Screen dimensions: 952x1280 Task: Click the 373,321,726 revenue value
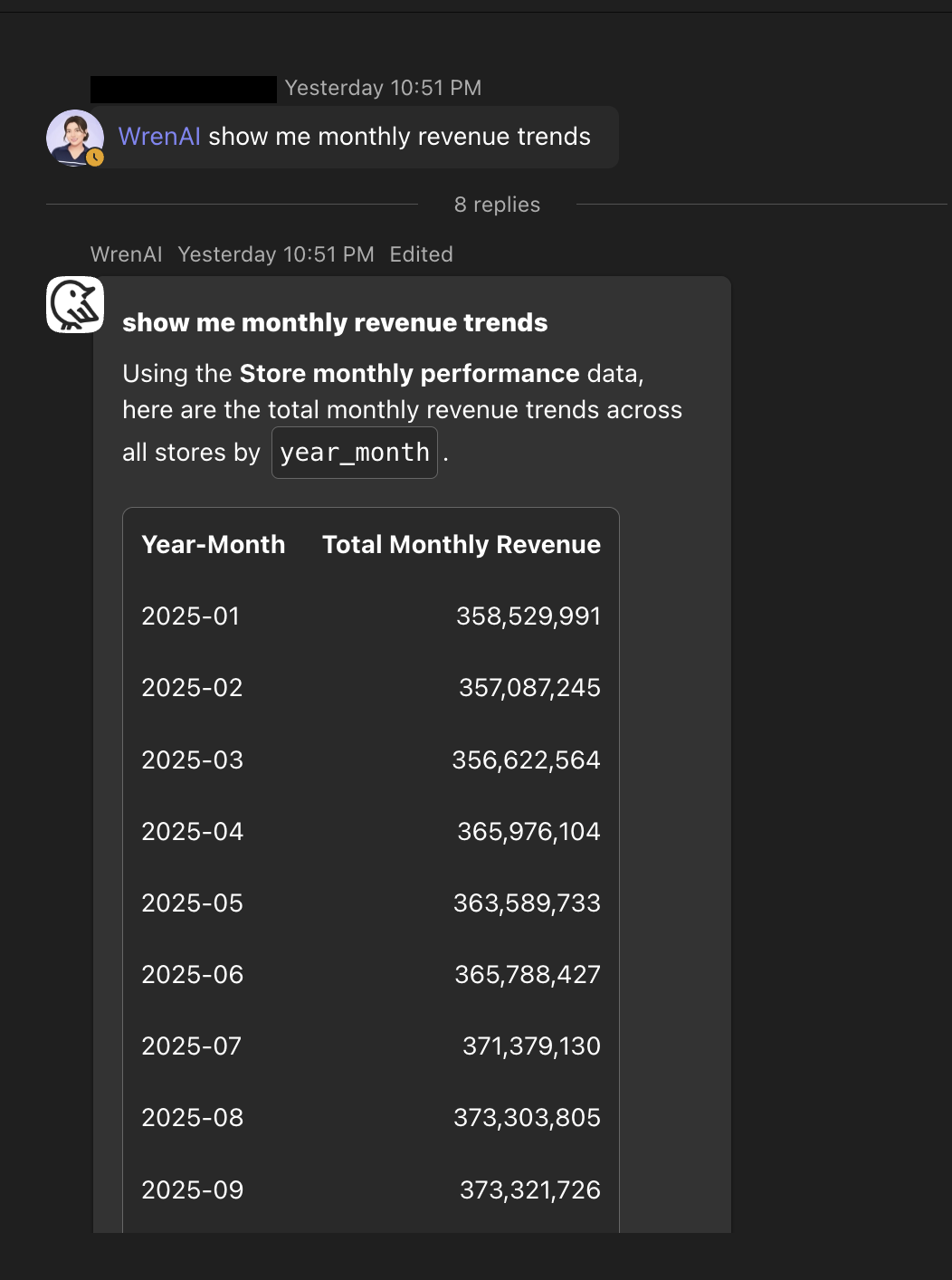click(530, 1189)
